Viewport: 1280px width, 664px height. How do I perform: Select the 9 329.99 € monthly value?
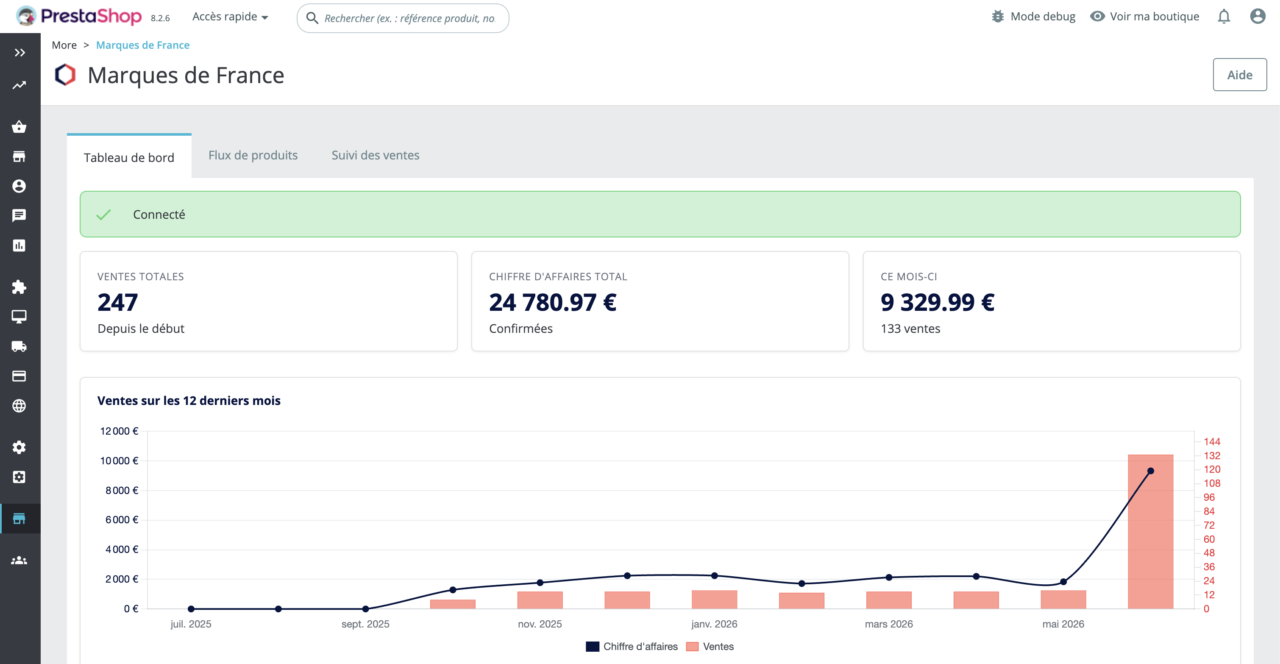click(x=938, y=302)
